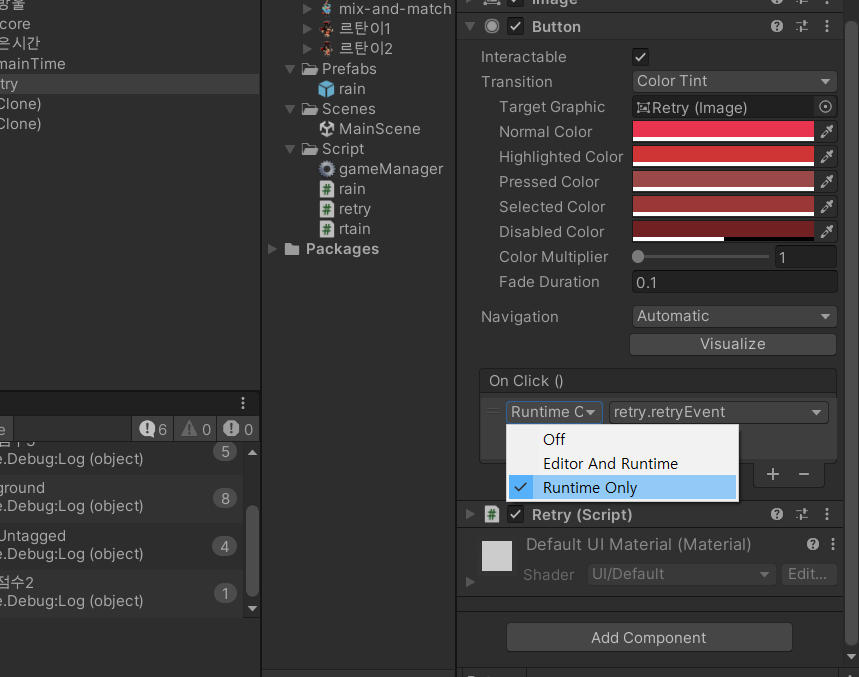Open the console panel three-dot menu
Screen dimensions: 859x677
pyautogui.click(x=243, y=403)
